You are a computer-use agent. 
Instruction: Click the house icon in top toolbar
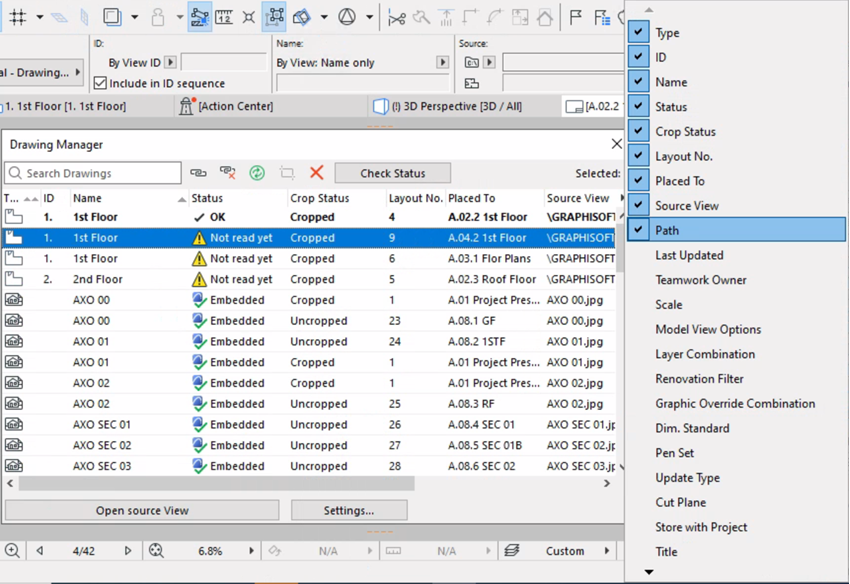[545, 18]
